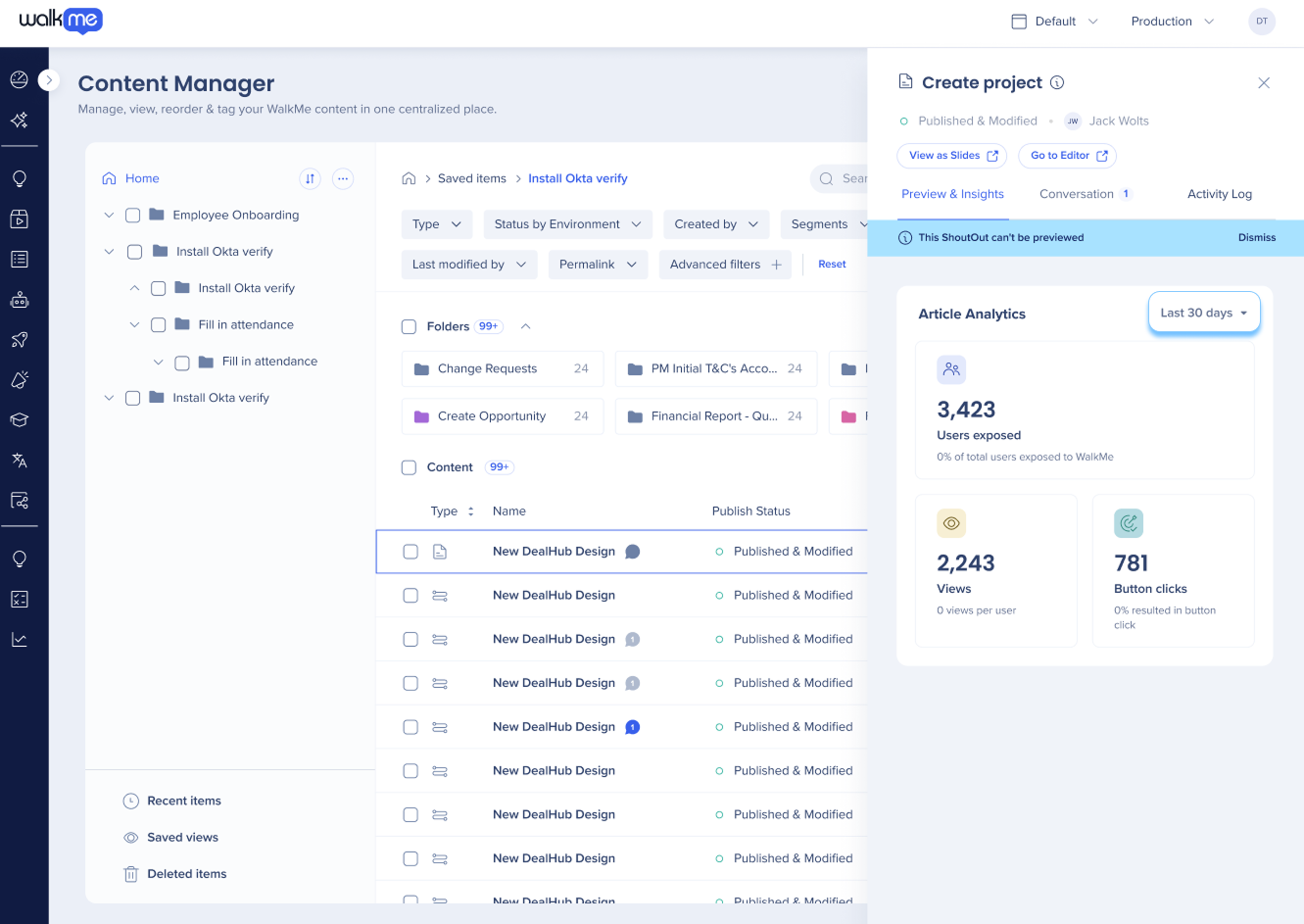
Task: Open the ellipsis more options icon
Action: pos(343,178)
